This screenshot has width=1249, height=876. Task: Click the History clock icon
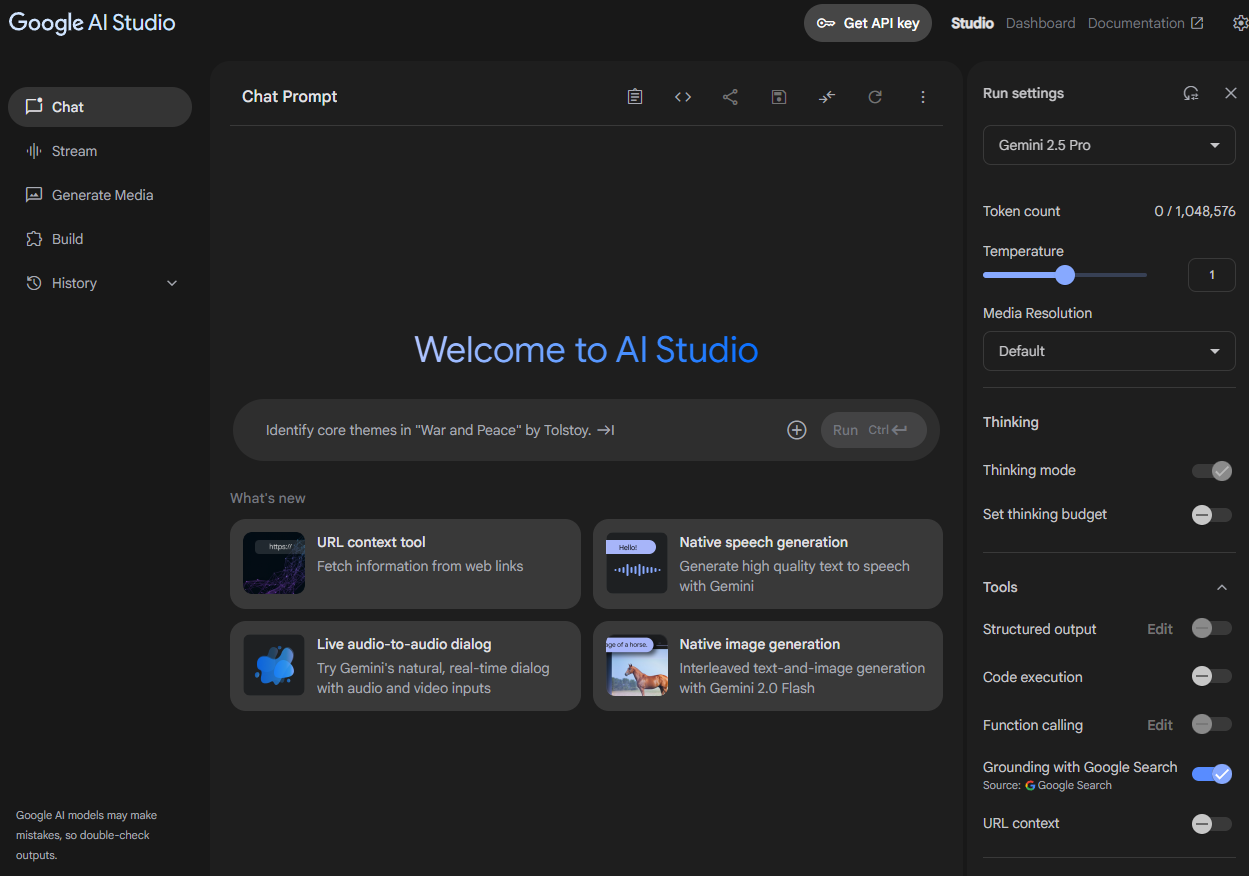[x=34, y=283]
